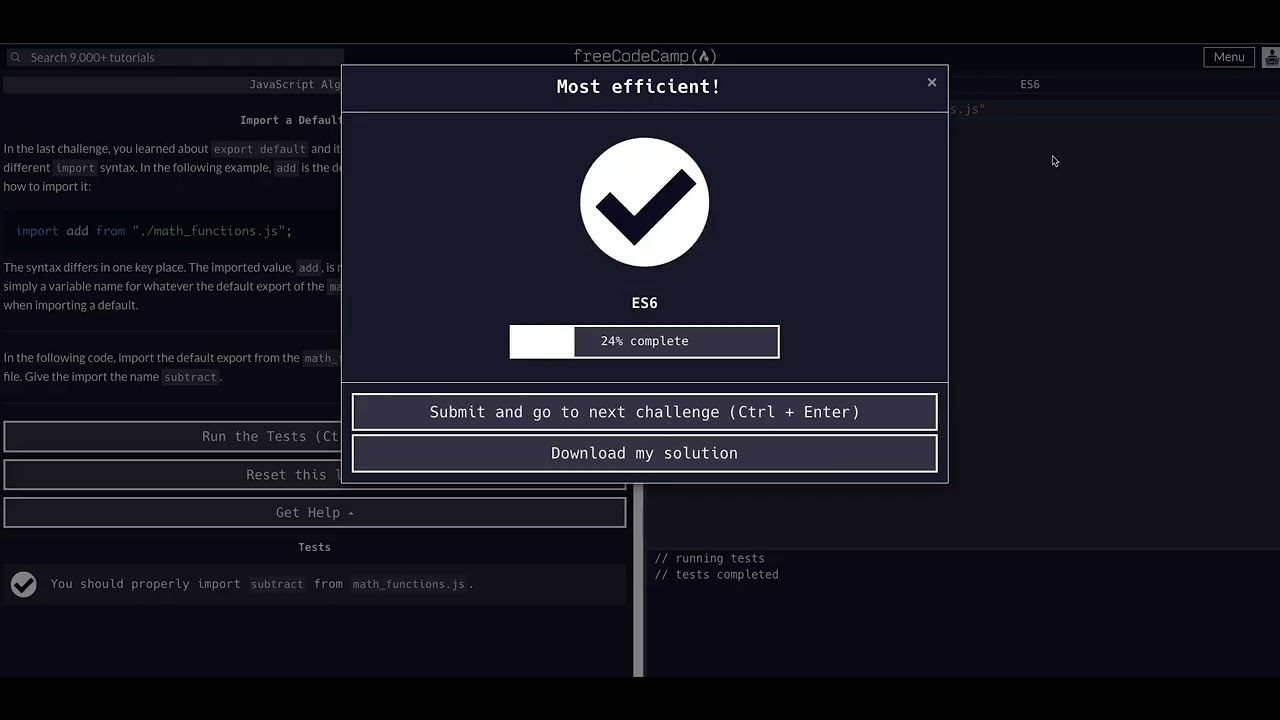Viewport: 1280px width, 720px height.
Task: Click the 'tests completed' console line
Action: pyautogui.click(x=716, y=575)
